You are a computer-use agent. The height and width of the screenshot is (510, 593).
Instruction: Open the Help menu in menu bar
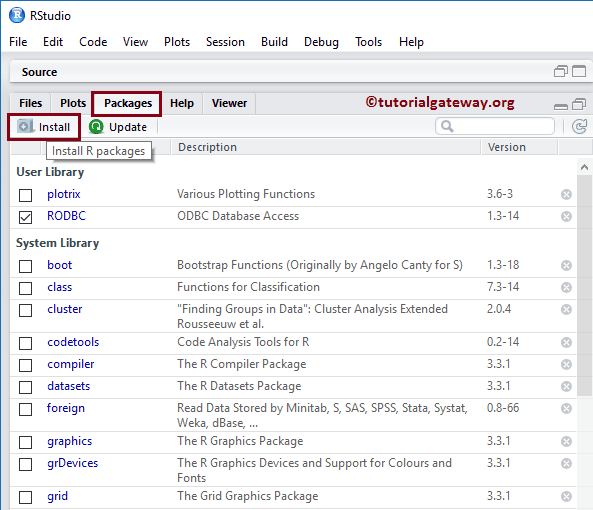pyautogui.click(x=411, y=42)
